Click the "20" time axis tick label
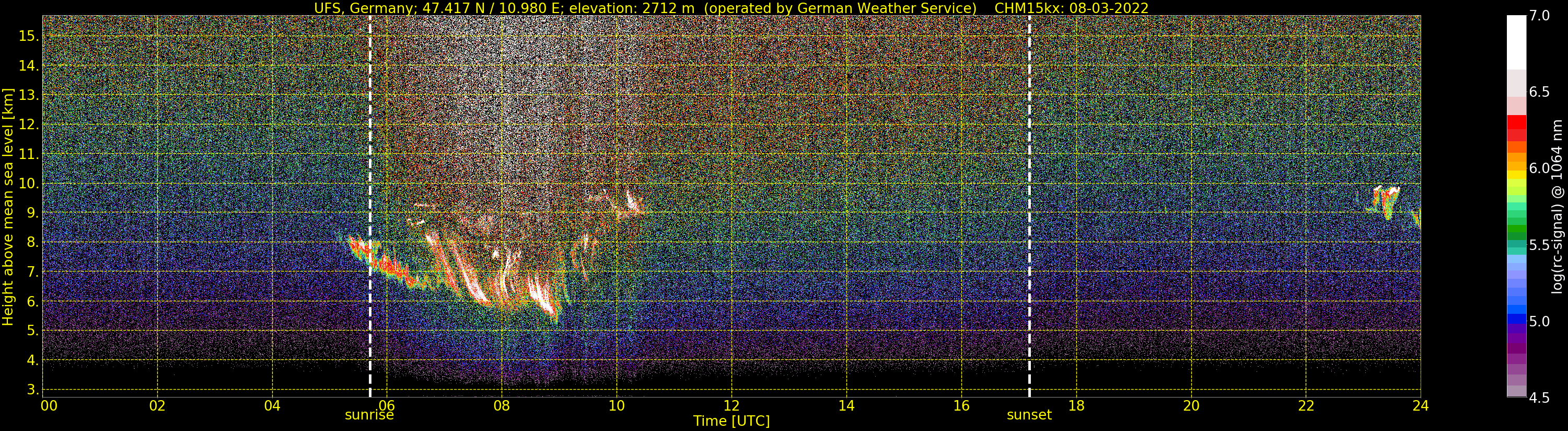The width and height of the screenshot is (1568, 431). pos(1191,406)
